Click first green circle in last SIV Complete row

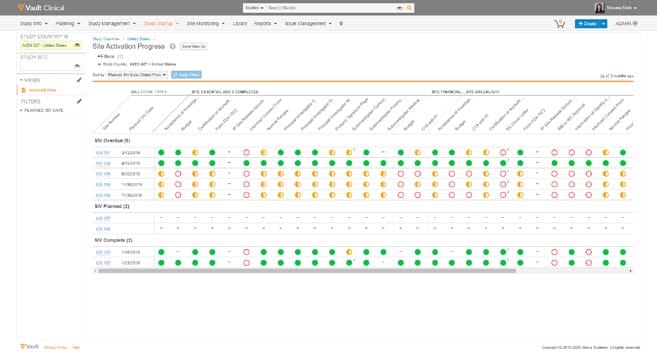click(161, 263)
